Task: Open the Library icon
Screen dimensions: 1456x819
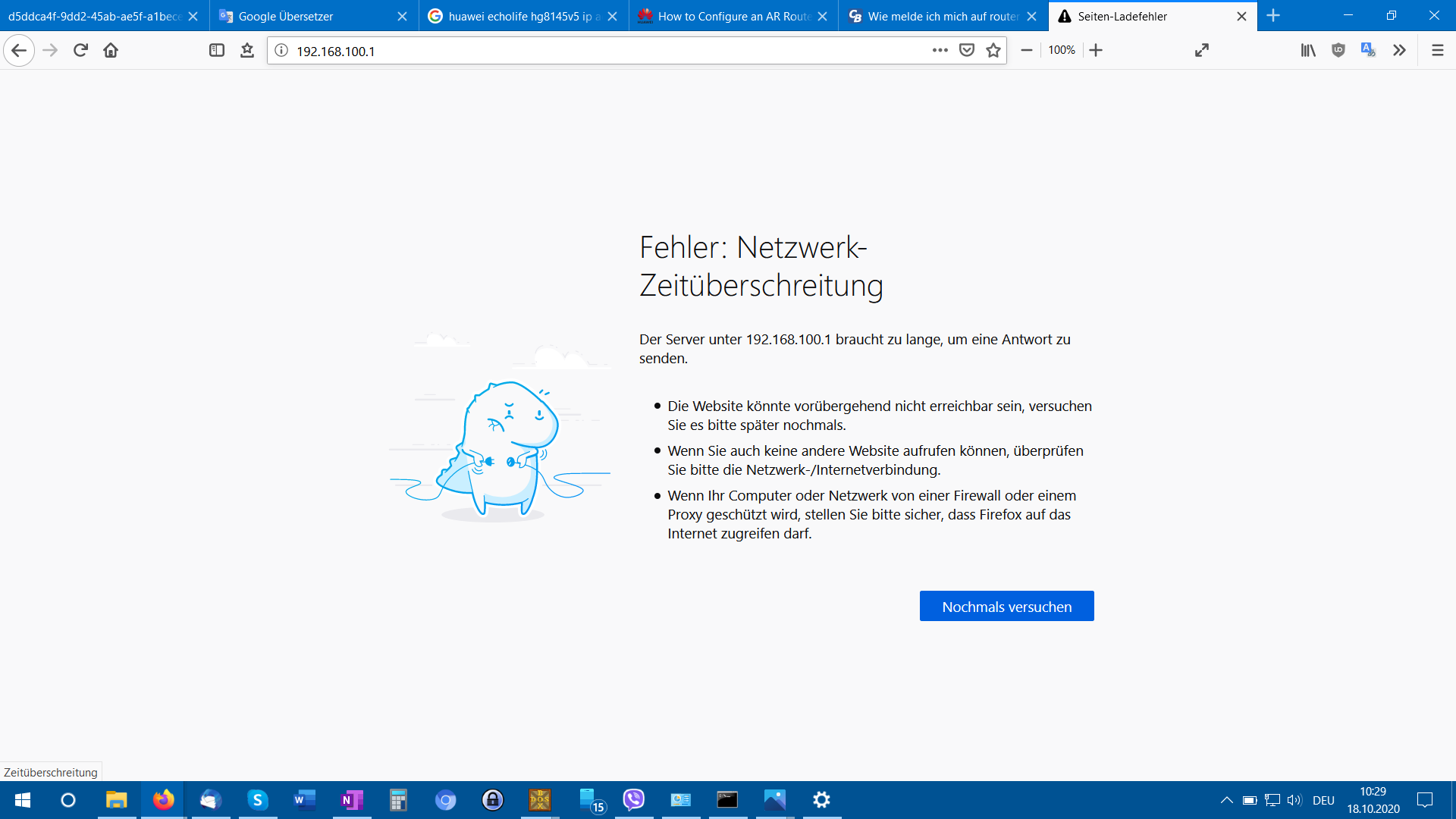Action: click(x=1308, y=50)
